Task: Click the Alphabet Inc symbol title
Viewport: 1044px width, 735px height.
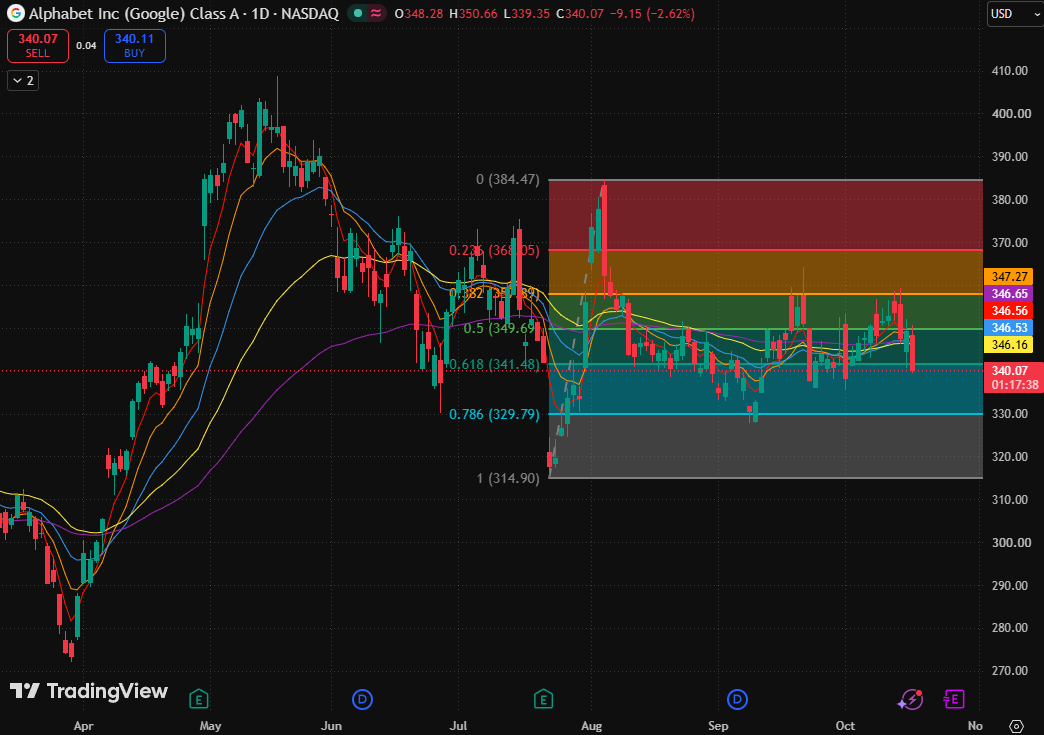Action: click(184, 13)
